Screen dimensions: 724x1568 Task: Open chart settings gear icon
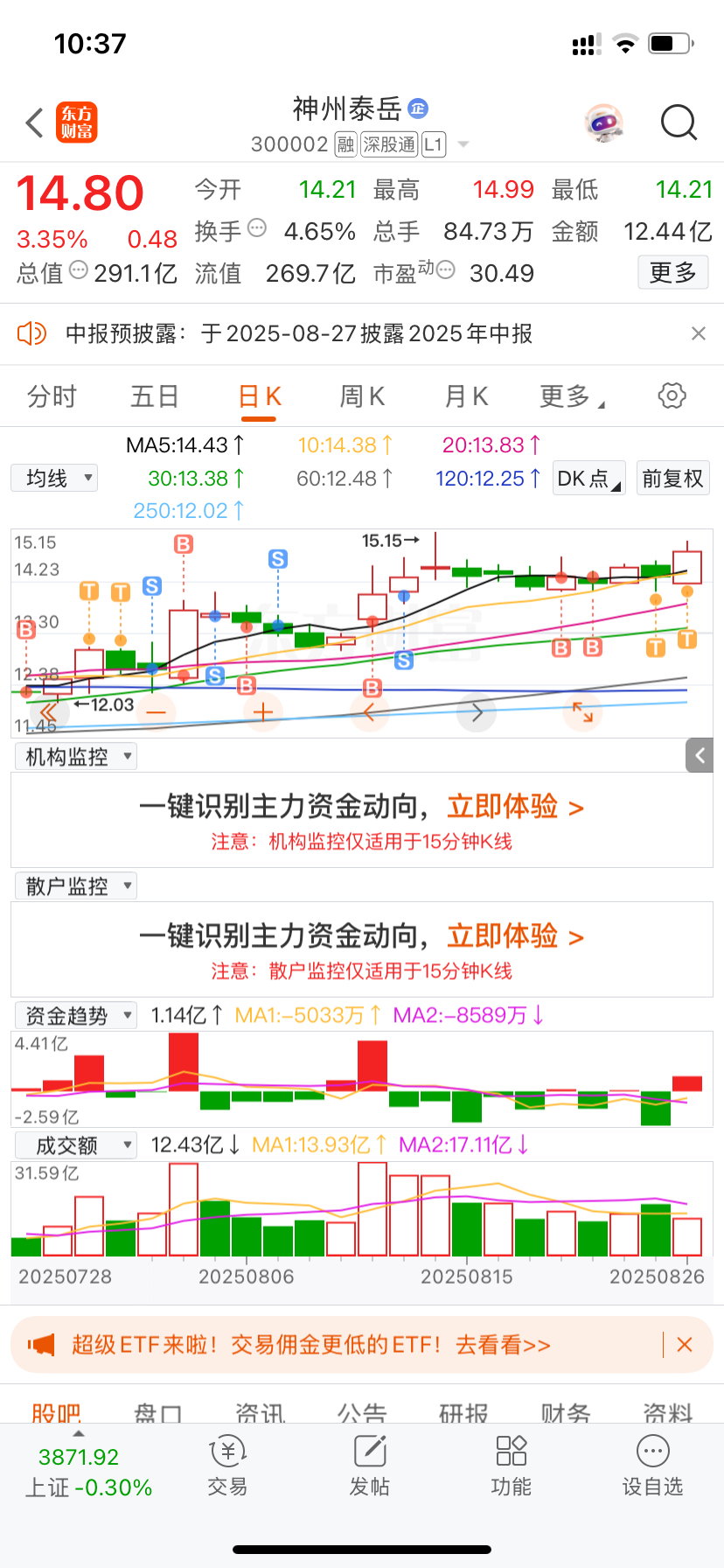click(x=672, y=395)
